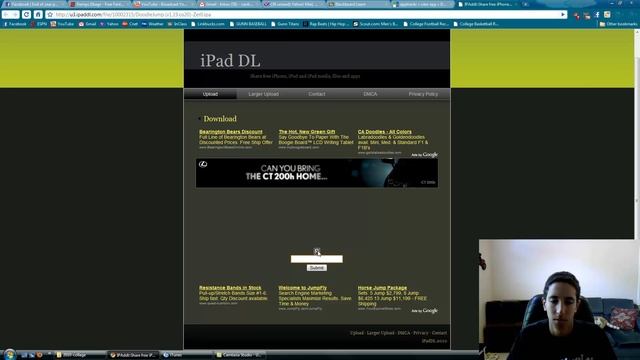Bookmark this page with the star icon
Image resolution: width=640 pixels, height=360 pixels.
click(x=50, y=15)
